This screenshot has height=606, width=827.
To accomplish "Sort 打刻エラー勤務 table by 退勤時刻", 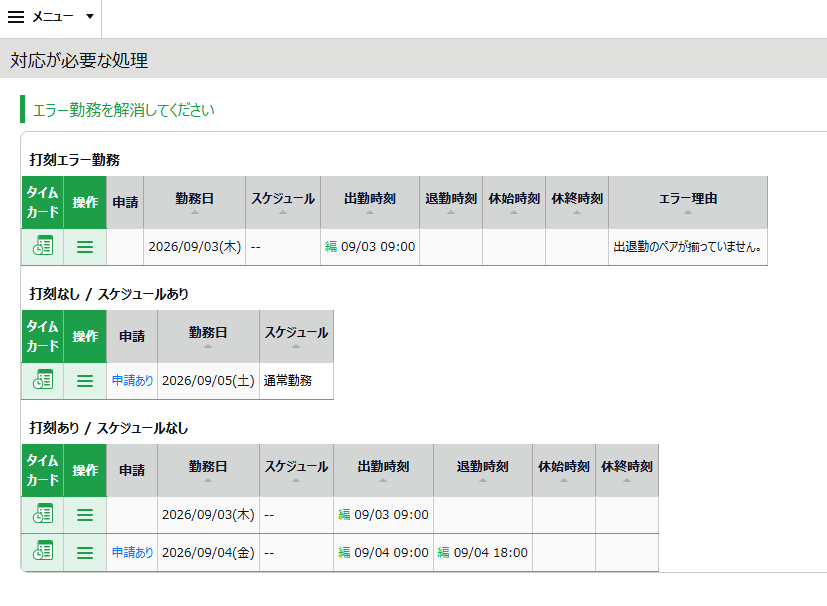I will [451, 203].
